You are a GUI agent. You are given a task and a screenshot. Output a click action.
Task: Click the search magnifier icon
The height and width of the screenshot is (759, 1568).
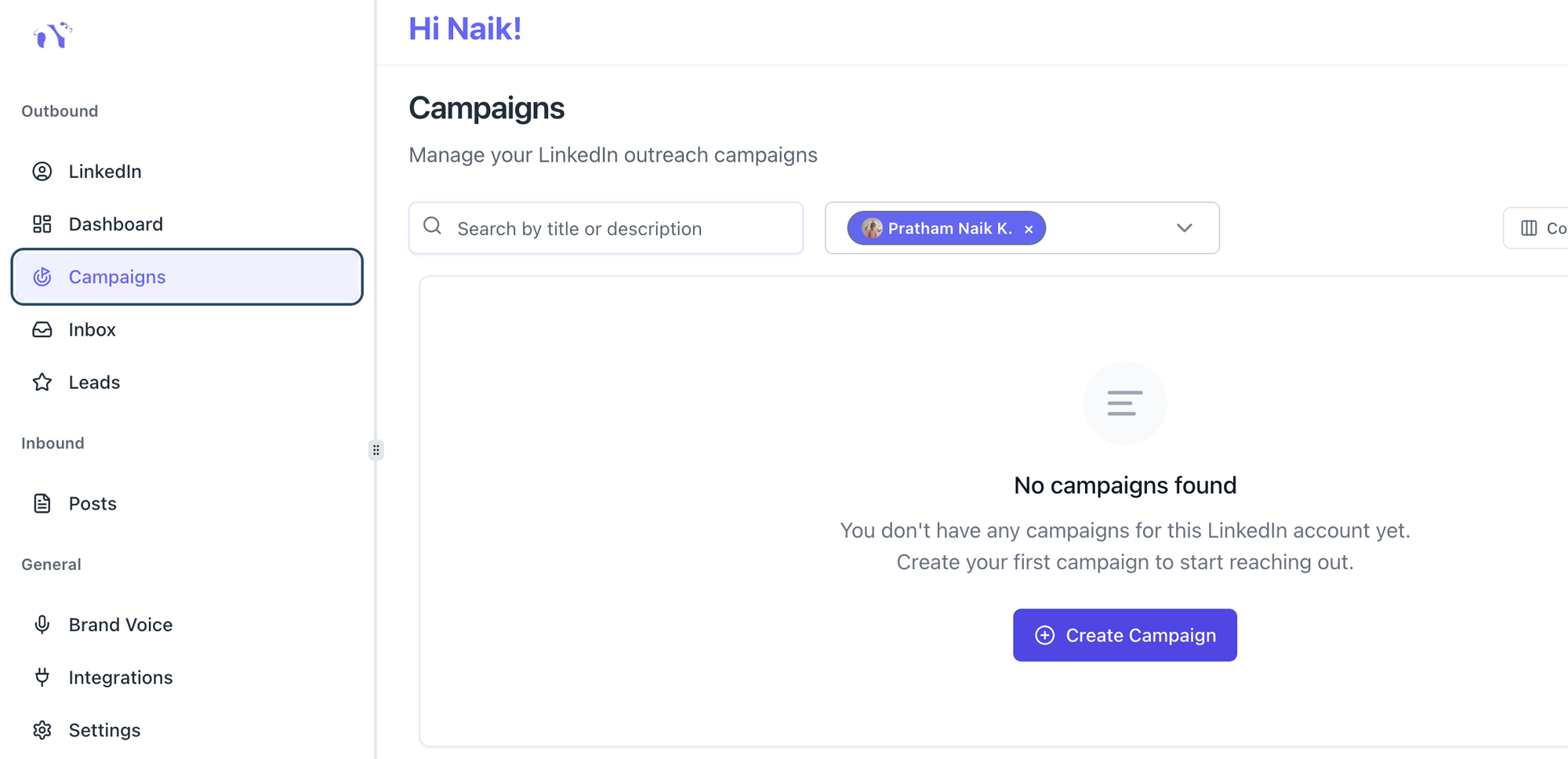click(432, 227)
